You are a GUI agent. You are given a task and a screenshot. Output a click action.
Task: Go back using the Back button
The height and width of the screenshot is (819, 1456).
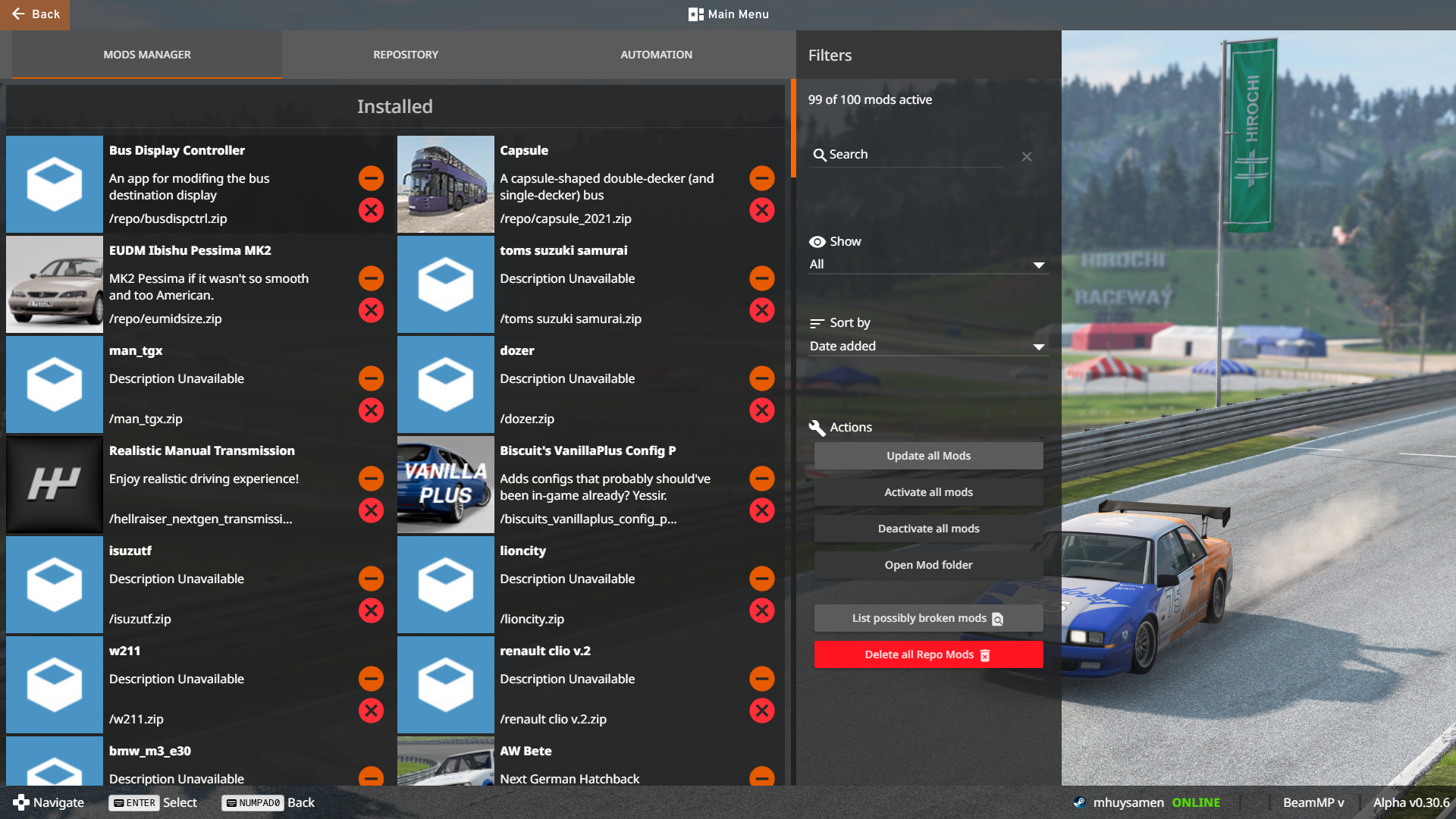pyautogui.click(x=35, y=14)
